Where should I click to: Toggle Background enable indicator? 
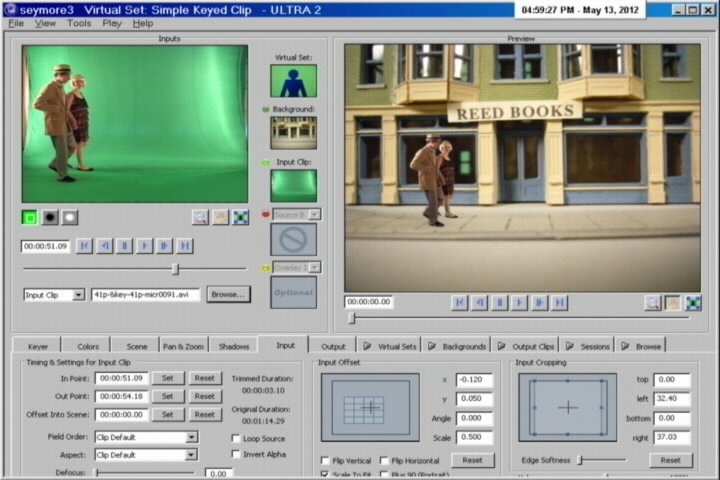[x=265, y=109]
